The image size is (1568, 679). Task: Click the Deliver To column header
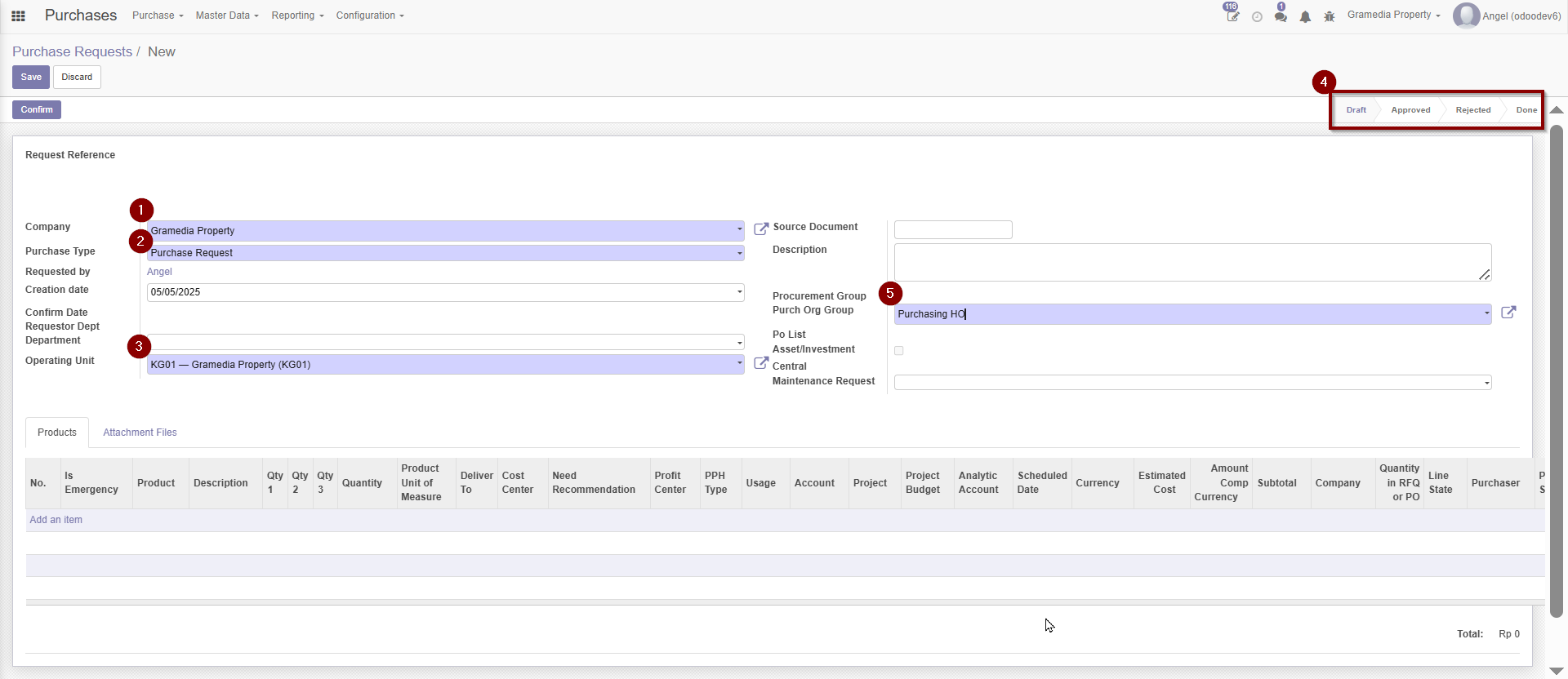click(x=477, y=483)
